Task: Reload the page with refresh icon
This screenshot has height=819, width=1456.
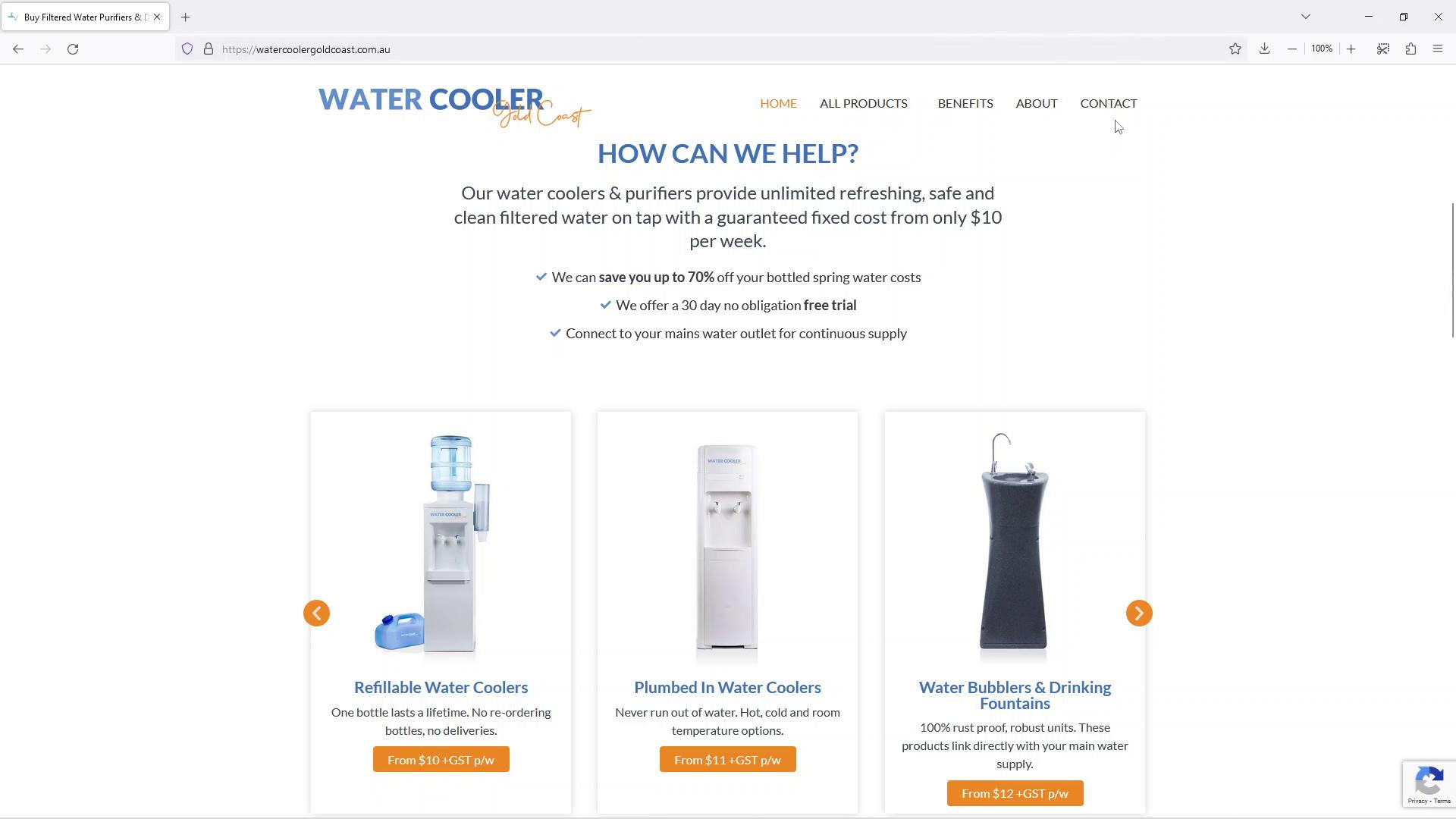Action: 73,49
